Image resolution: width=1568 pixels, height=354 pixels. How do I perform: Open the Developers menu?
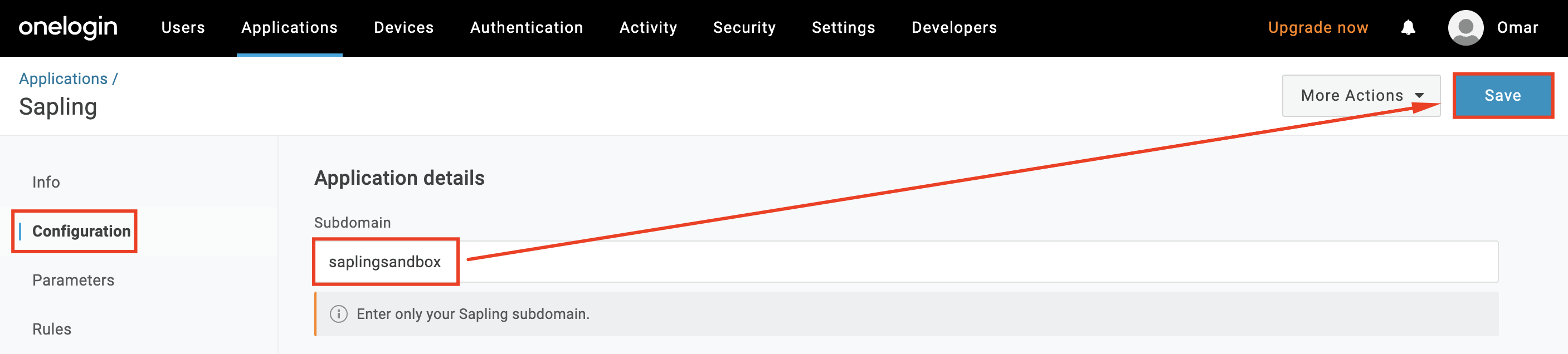(x=954, y=27)
